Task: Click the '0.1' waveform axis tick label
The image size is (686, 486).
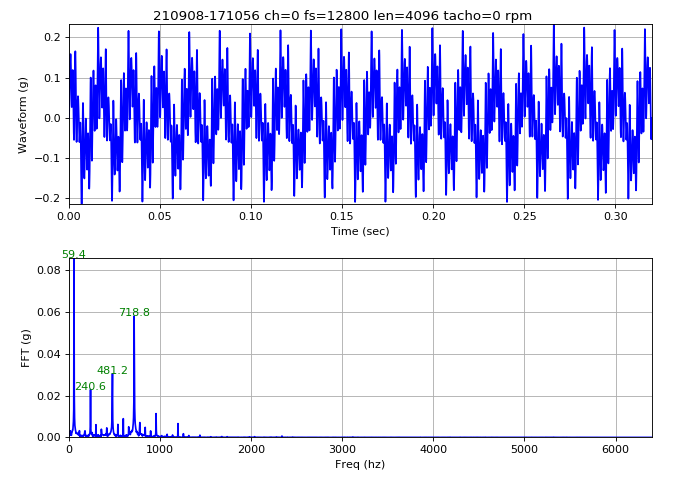Action: 51,78
